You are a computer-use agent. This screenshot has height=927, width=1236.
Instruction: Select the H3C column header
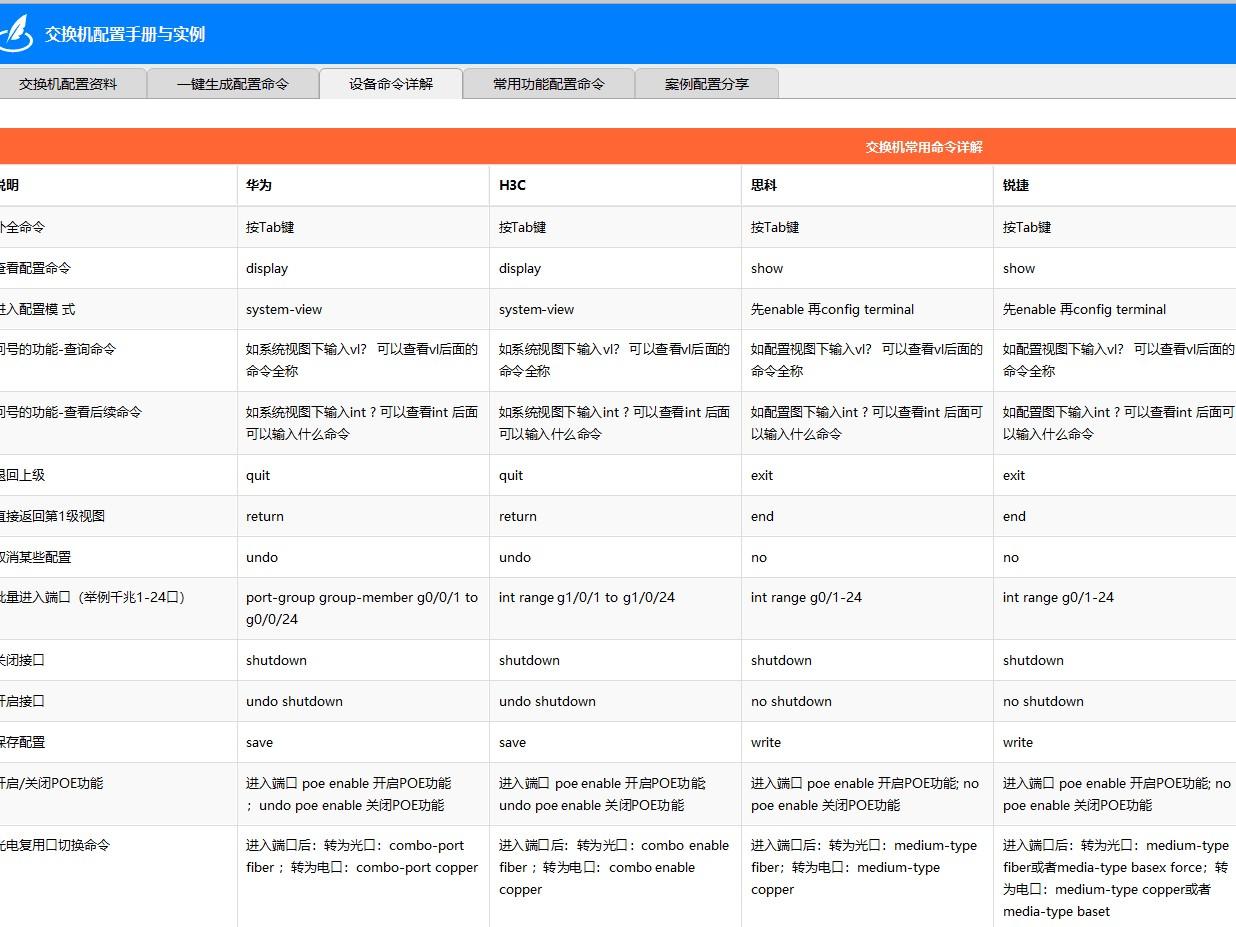(512, 186)
